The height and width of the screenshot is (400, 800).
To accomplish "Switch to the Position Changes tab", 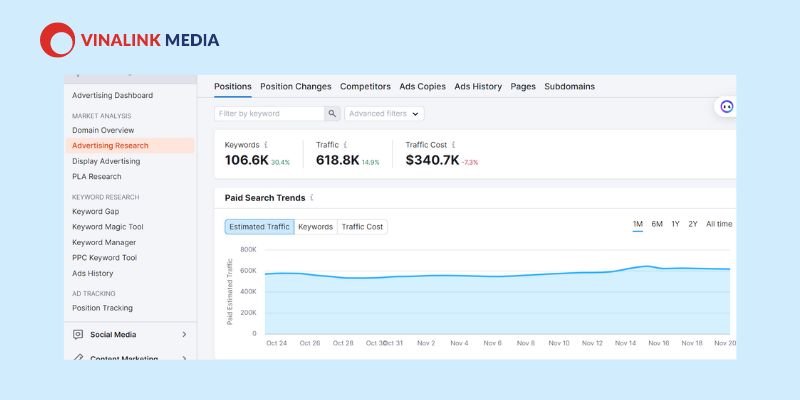I will [296, 87].
